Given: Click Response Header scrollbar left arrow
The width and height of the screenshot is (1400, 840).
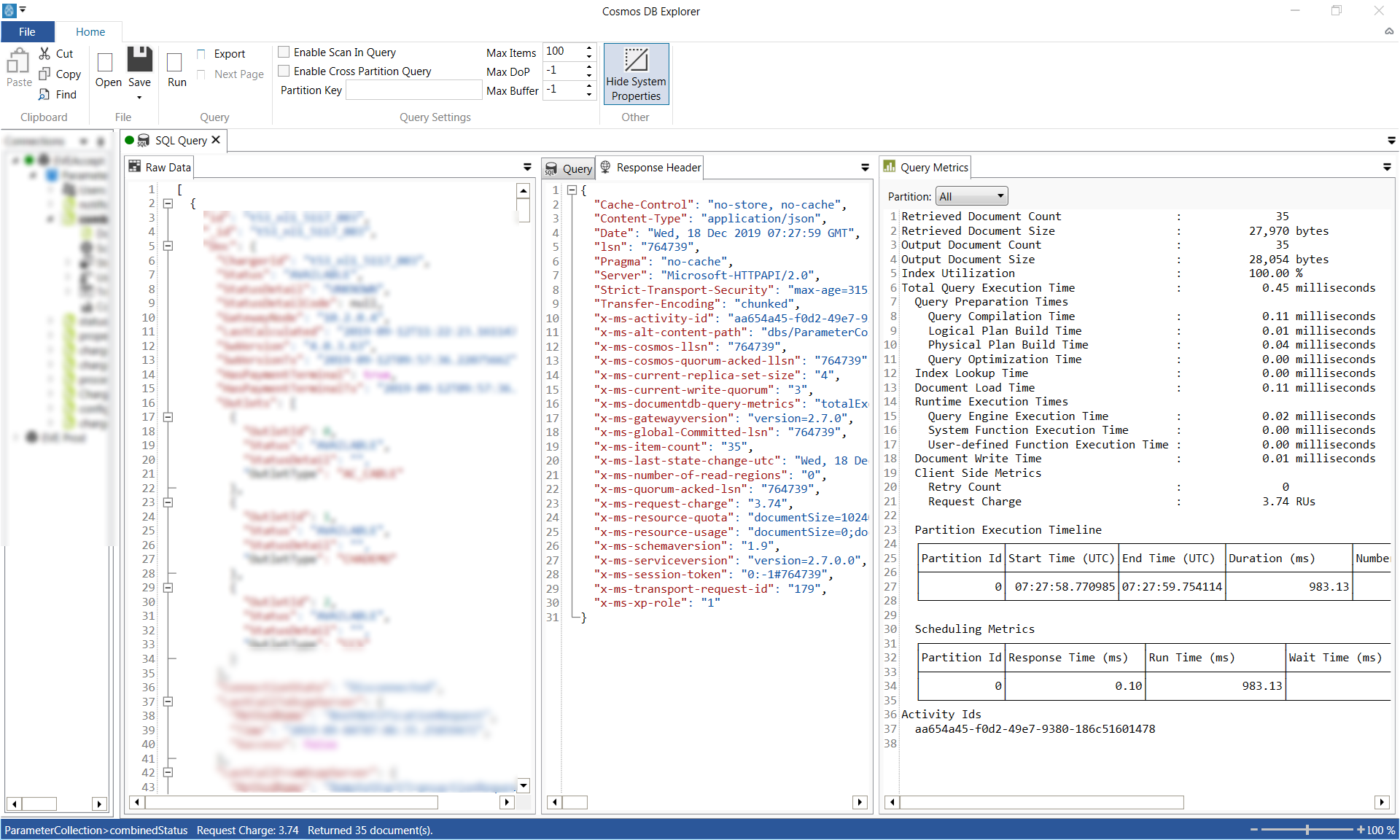Looking at the screenshot, I should pyautogui.click(x=555, y=802).
